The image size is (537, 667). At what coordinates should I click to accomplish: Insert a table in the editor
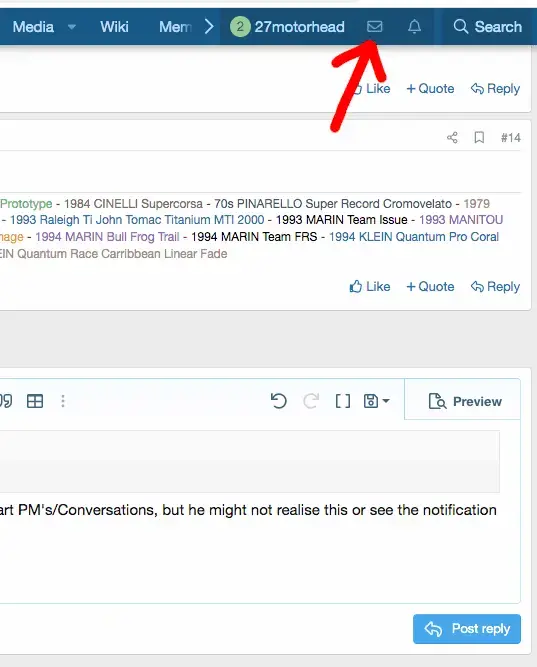[x=35, y=401]
